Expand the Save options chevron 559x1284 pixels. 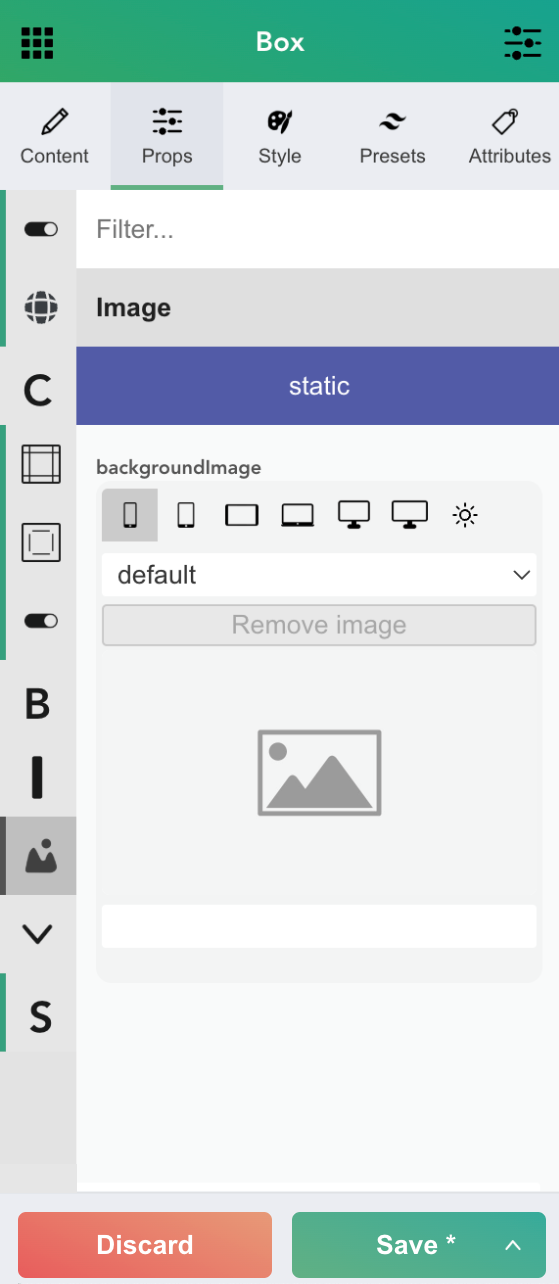coord(513,1245)
